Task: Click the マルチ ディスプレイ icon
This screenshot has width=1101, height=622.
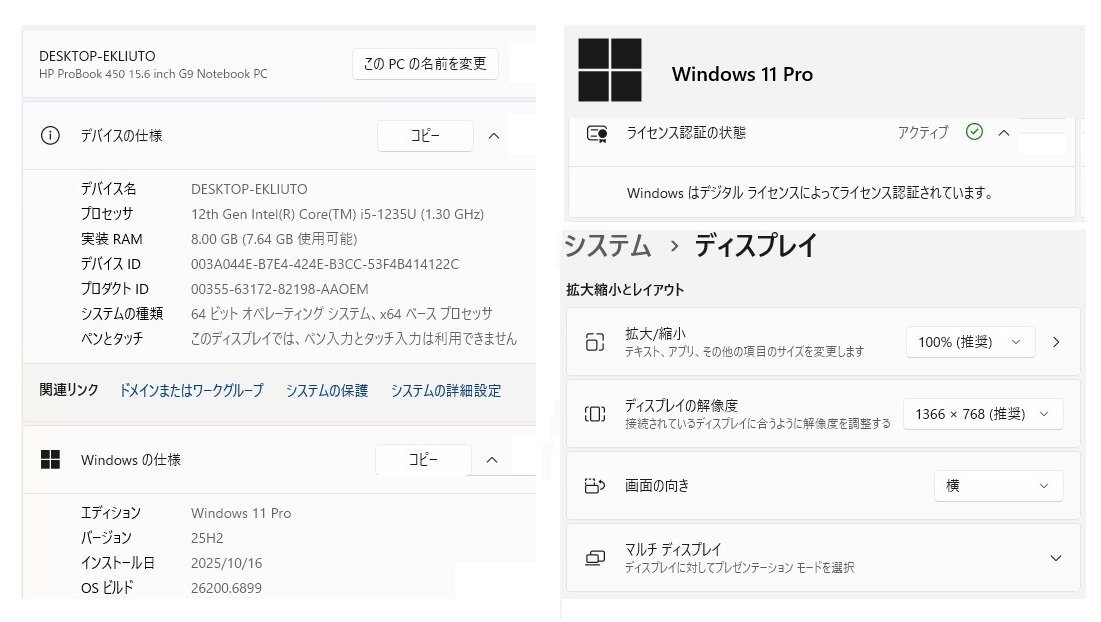Action: tap(595, 558)
